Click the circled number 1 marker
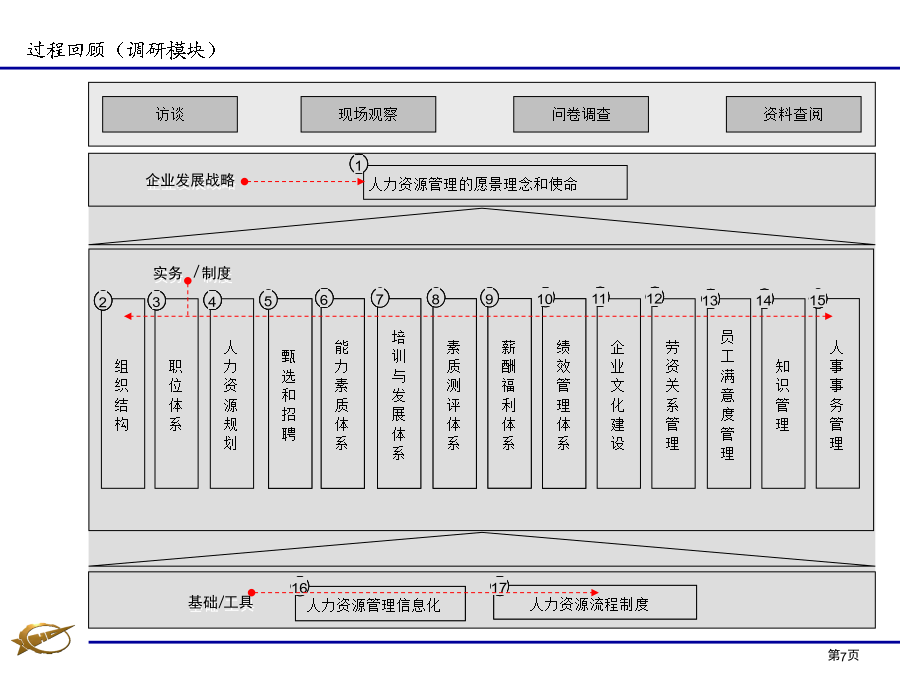Viewport: 900px width, 675px height. tap(358, 165)
